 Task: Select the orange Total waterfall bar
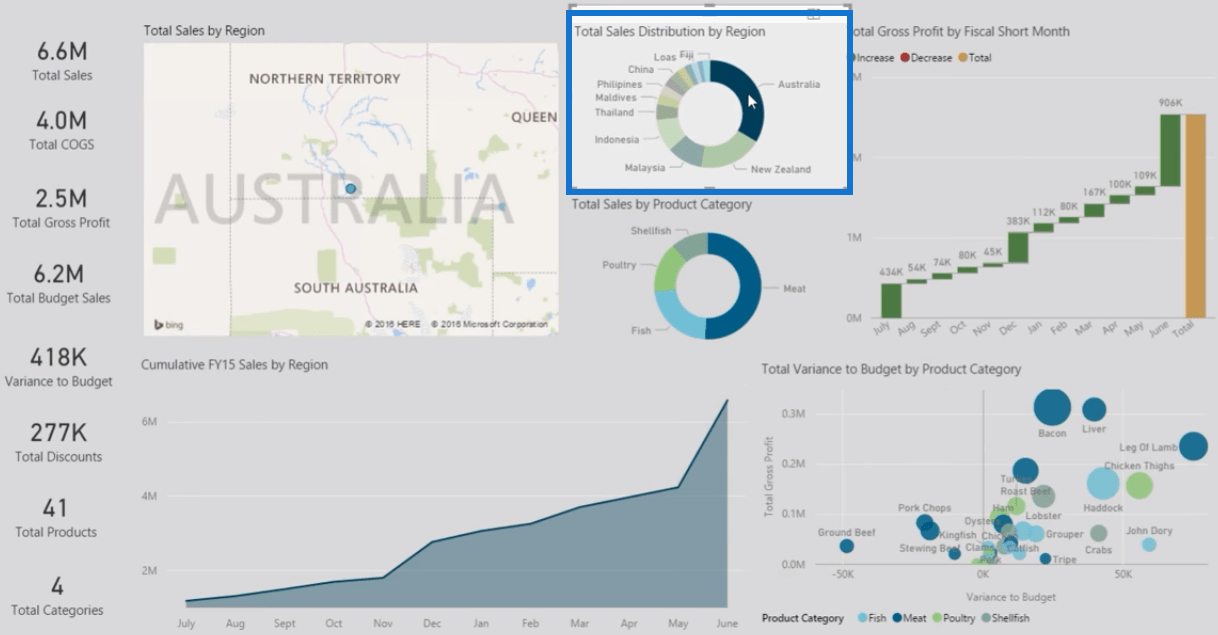coord(1195,215)
